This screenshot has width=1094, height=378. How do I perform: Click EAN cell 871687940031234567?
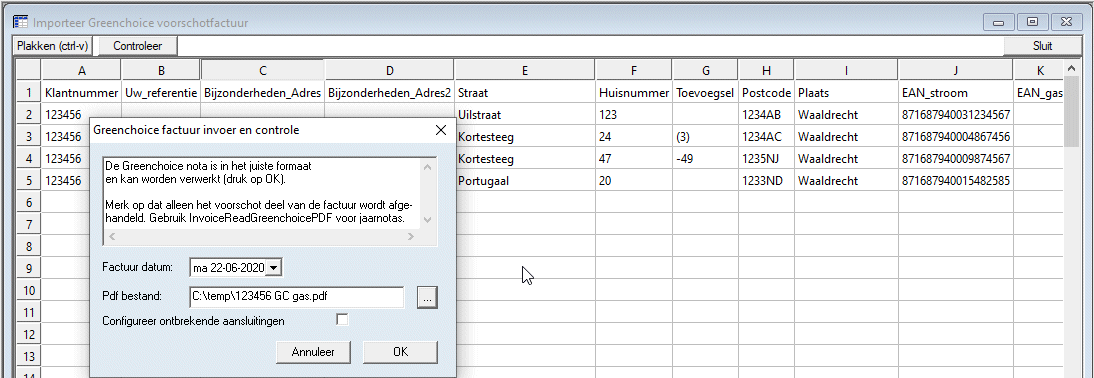[956, 114]
